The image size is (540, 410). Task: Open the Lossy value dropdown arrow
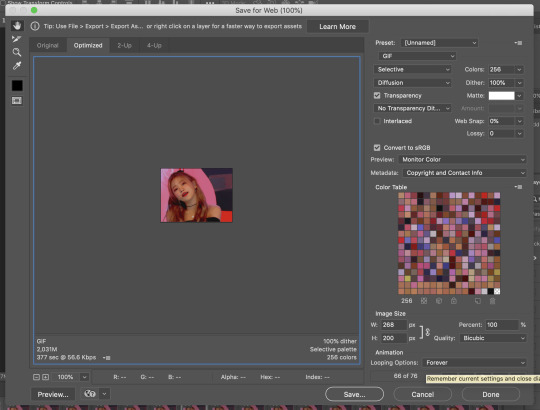[519, 134]
